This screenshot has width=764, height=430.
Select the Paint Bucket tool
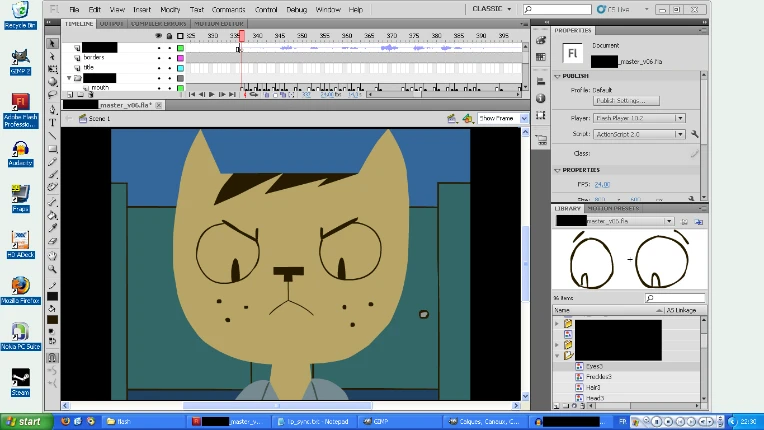tap(52, 215)
